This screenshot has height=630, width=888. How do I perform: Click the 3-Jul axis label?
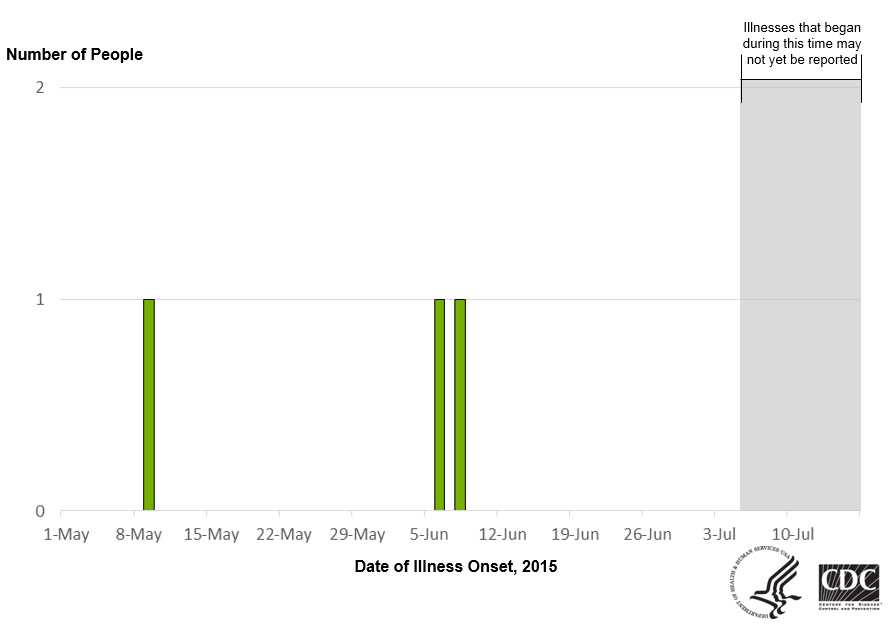(718, 534)
